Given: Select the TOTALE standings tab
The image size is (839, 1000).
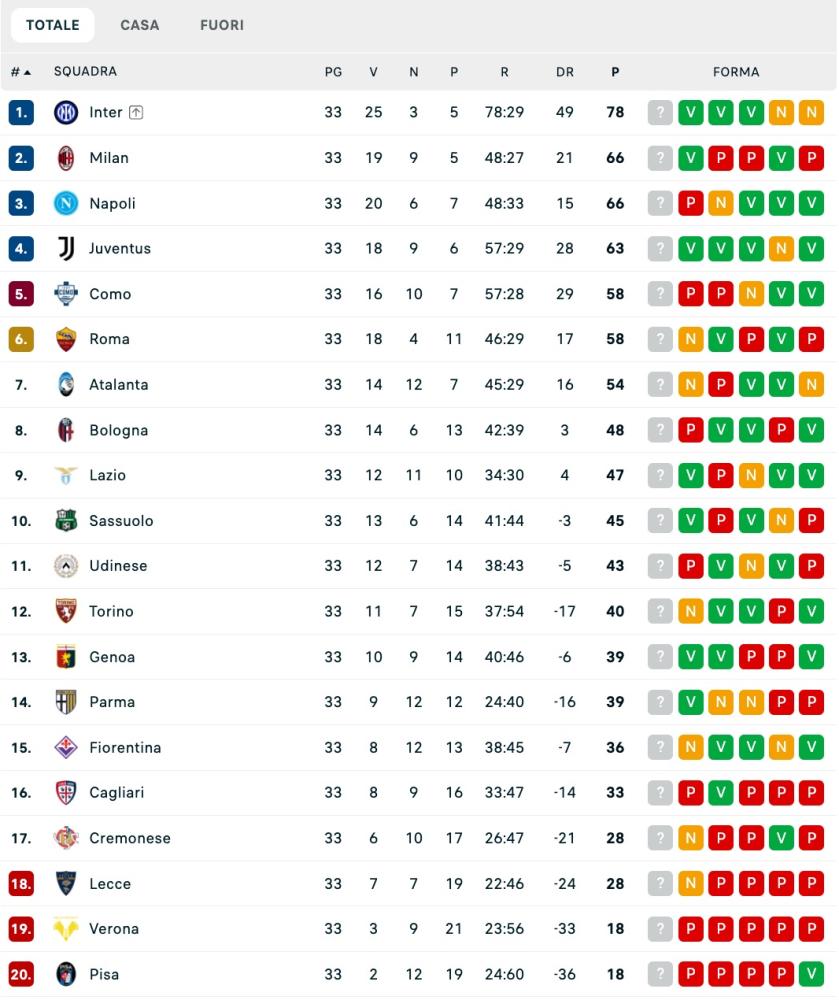Looking at the screenshot, I should tap(53, 25).
